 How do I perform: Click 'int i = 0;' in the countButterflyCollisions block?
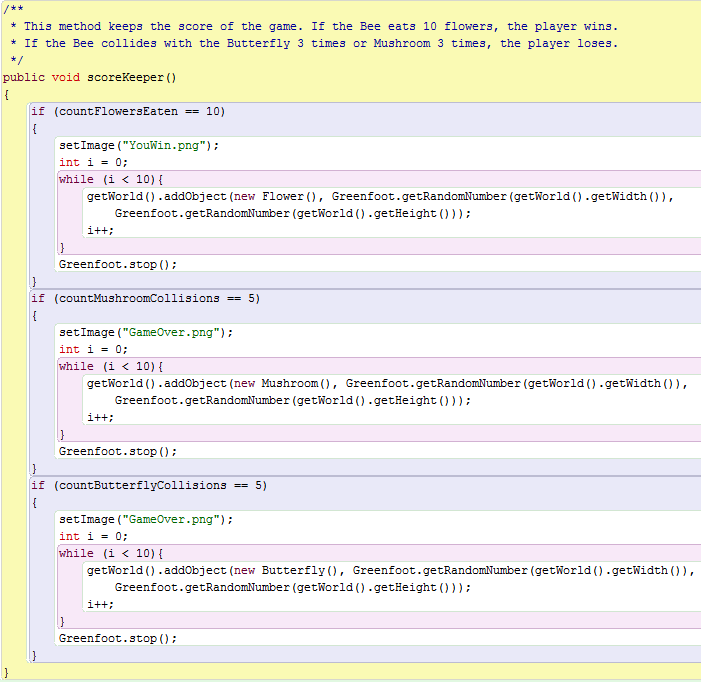click(x=93, y=536)
